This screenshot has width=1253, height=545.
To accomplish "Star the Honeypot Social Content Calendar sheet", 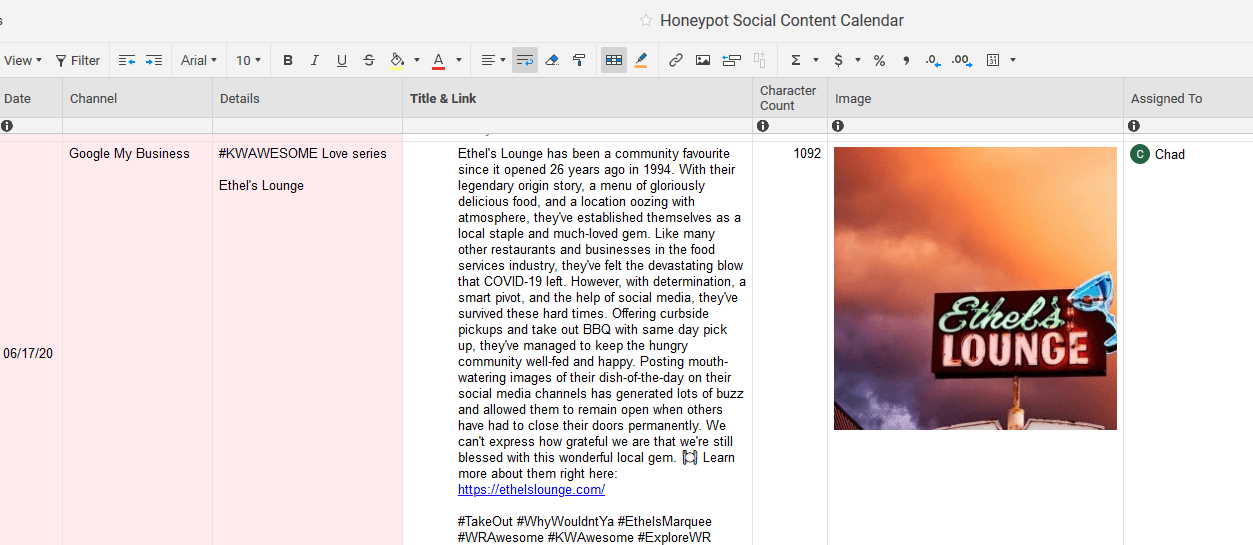I will point(646,20).
